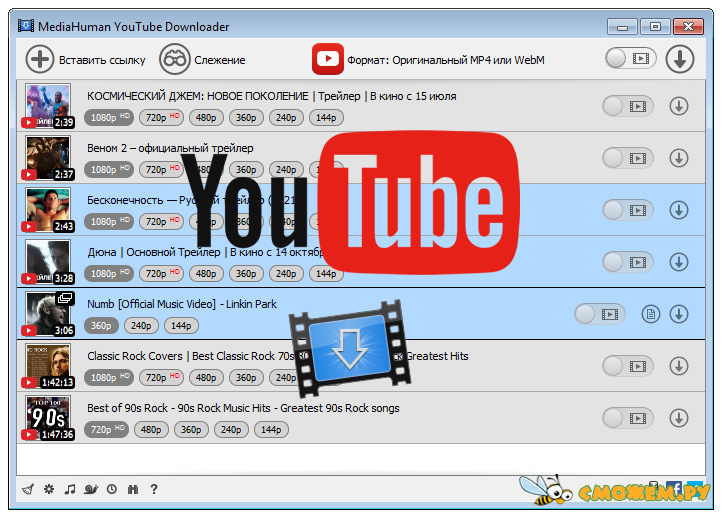Toggle video switch for Дюна row
The height and width of the screenshot is (517, 721).
click(x=628, y=262)
